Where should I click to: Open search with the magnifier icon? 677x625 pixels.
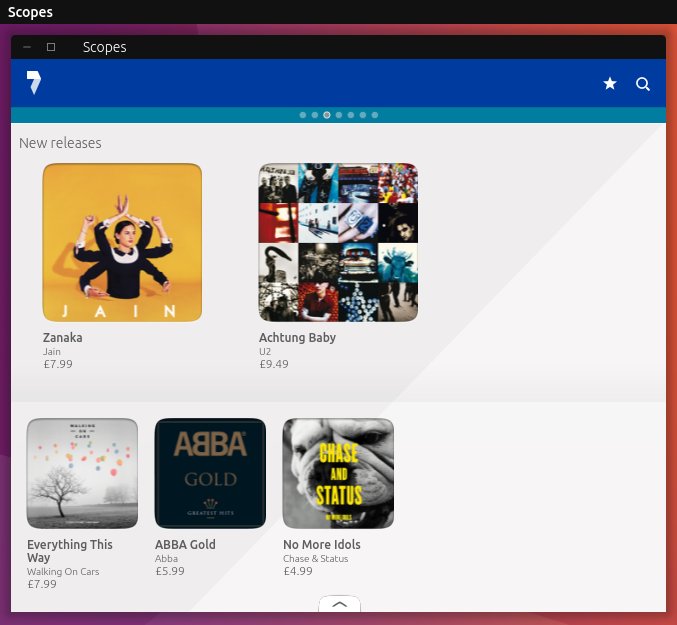click(x=642, y=84)
